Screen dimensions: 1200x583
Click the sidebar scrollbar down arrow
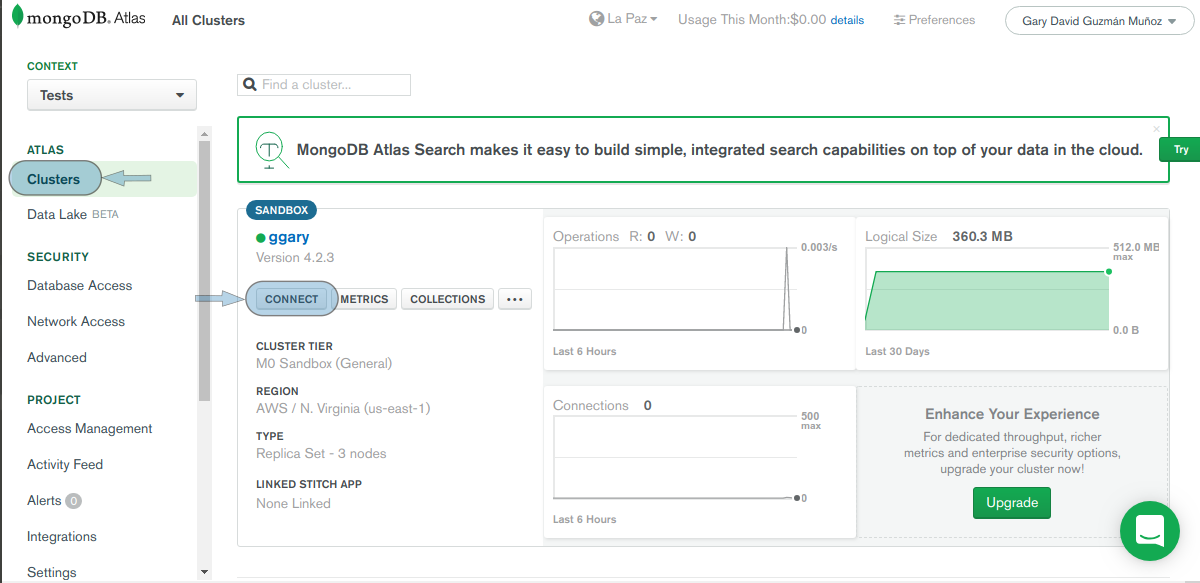(x=204, y=572)
